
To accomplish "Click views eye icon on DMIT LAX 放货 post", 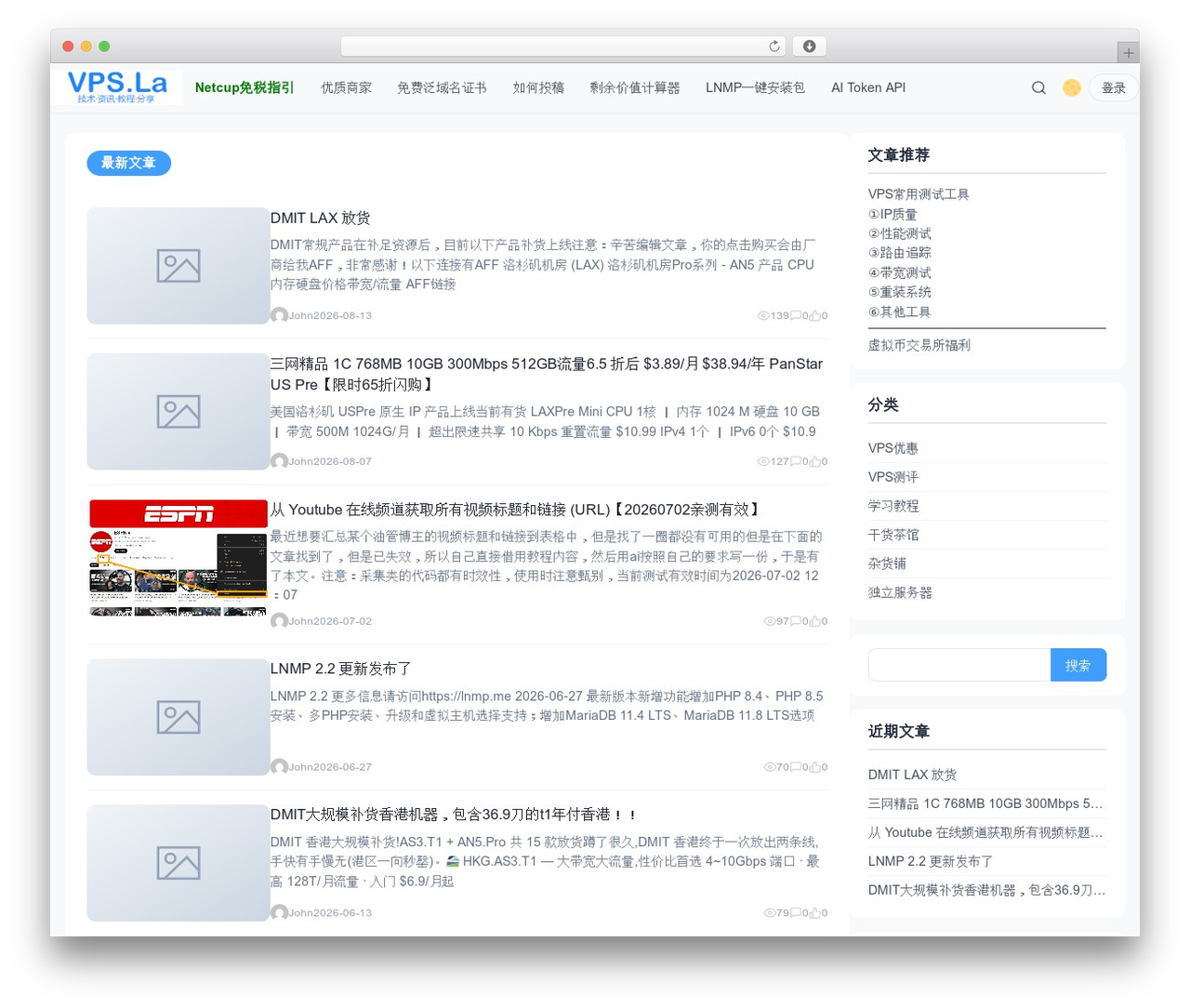I will click(763, 316).
